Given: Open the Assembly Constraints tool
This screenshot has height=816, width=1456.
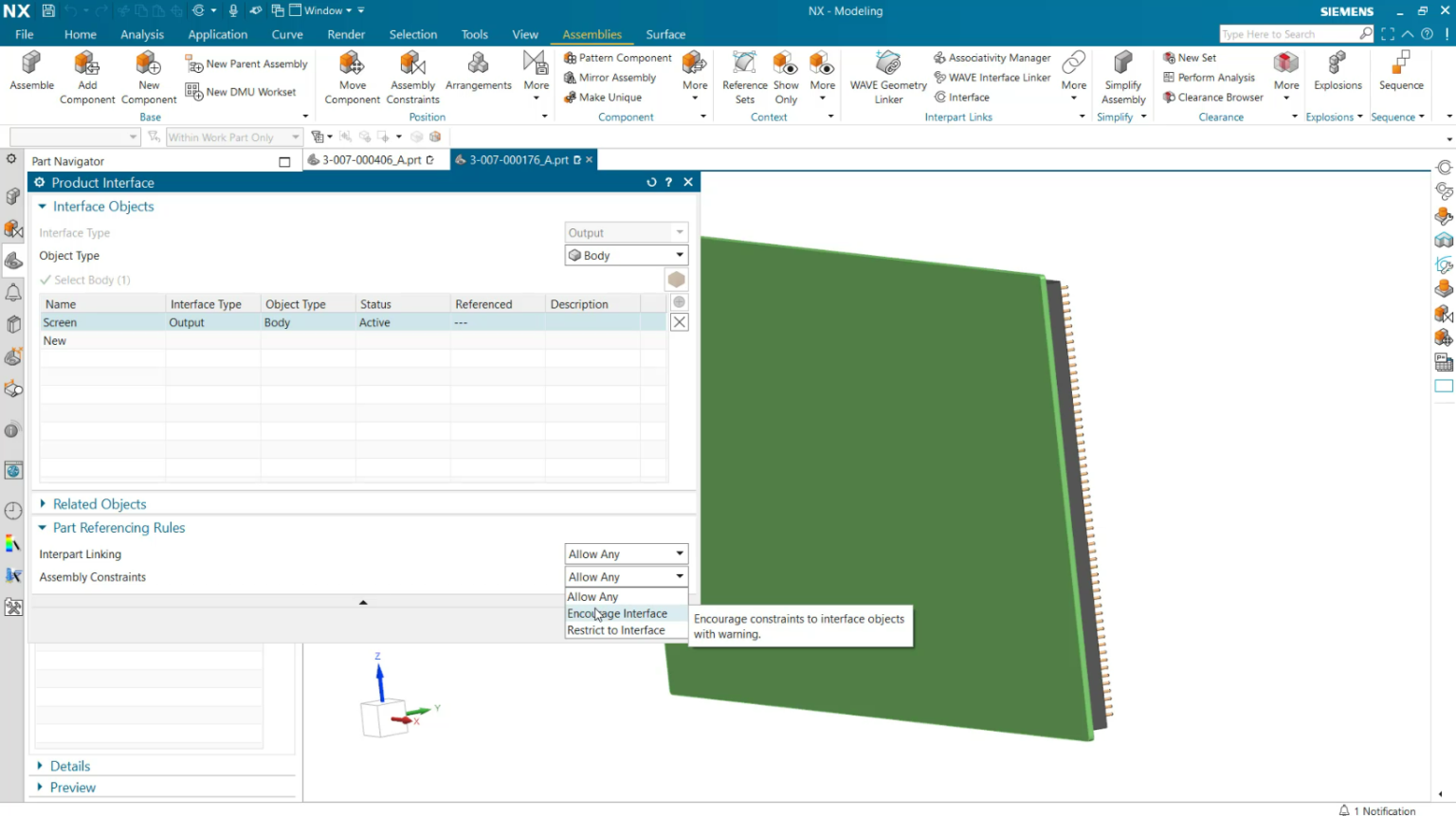Looking at the screenshot, I should click(412, 76).
